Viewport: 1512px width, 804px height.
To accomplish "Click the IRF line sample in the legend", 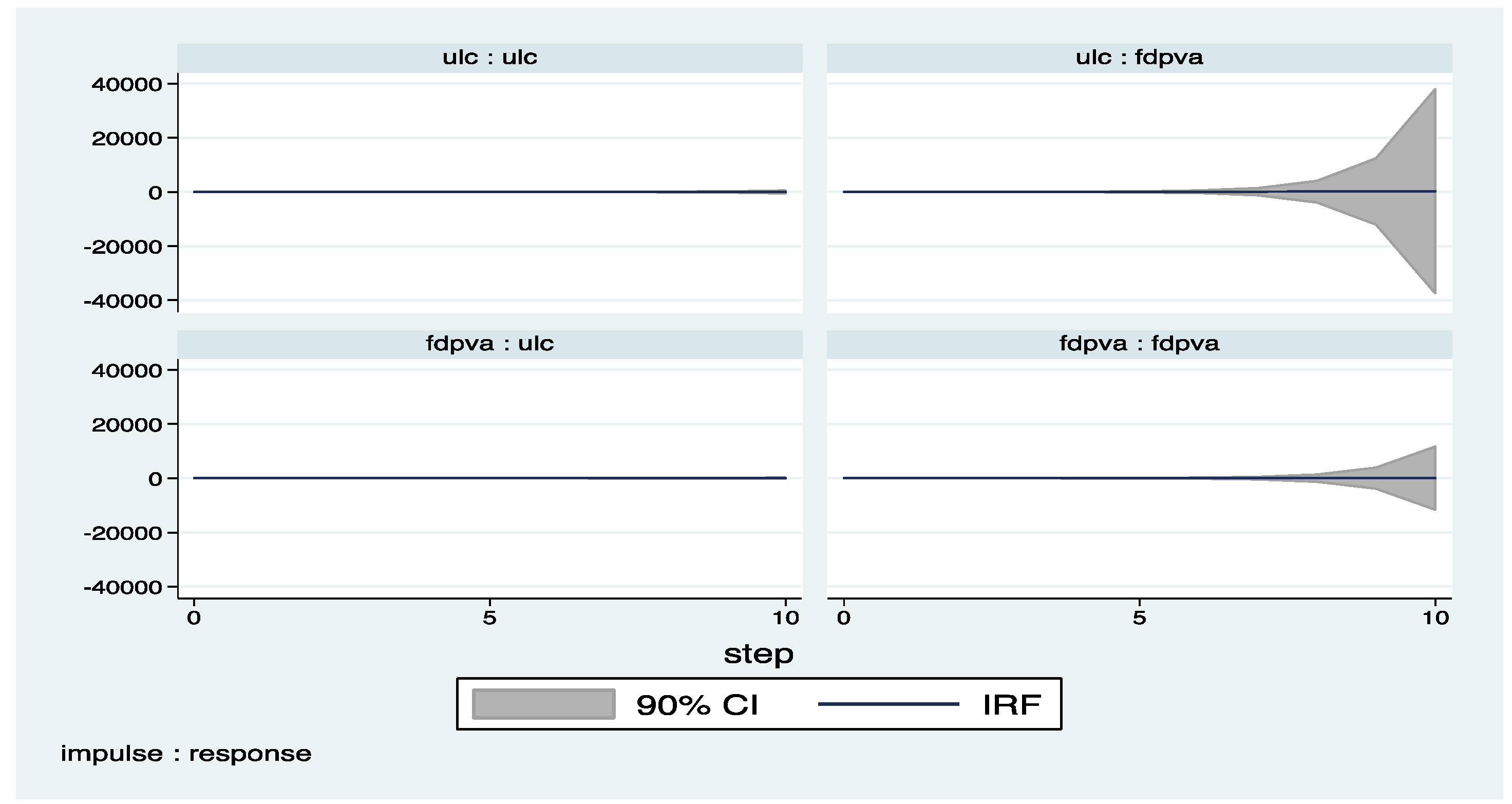I will [x=888, y=704].
